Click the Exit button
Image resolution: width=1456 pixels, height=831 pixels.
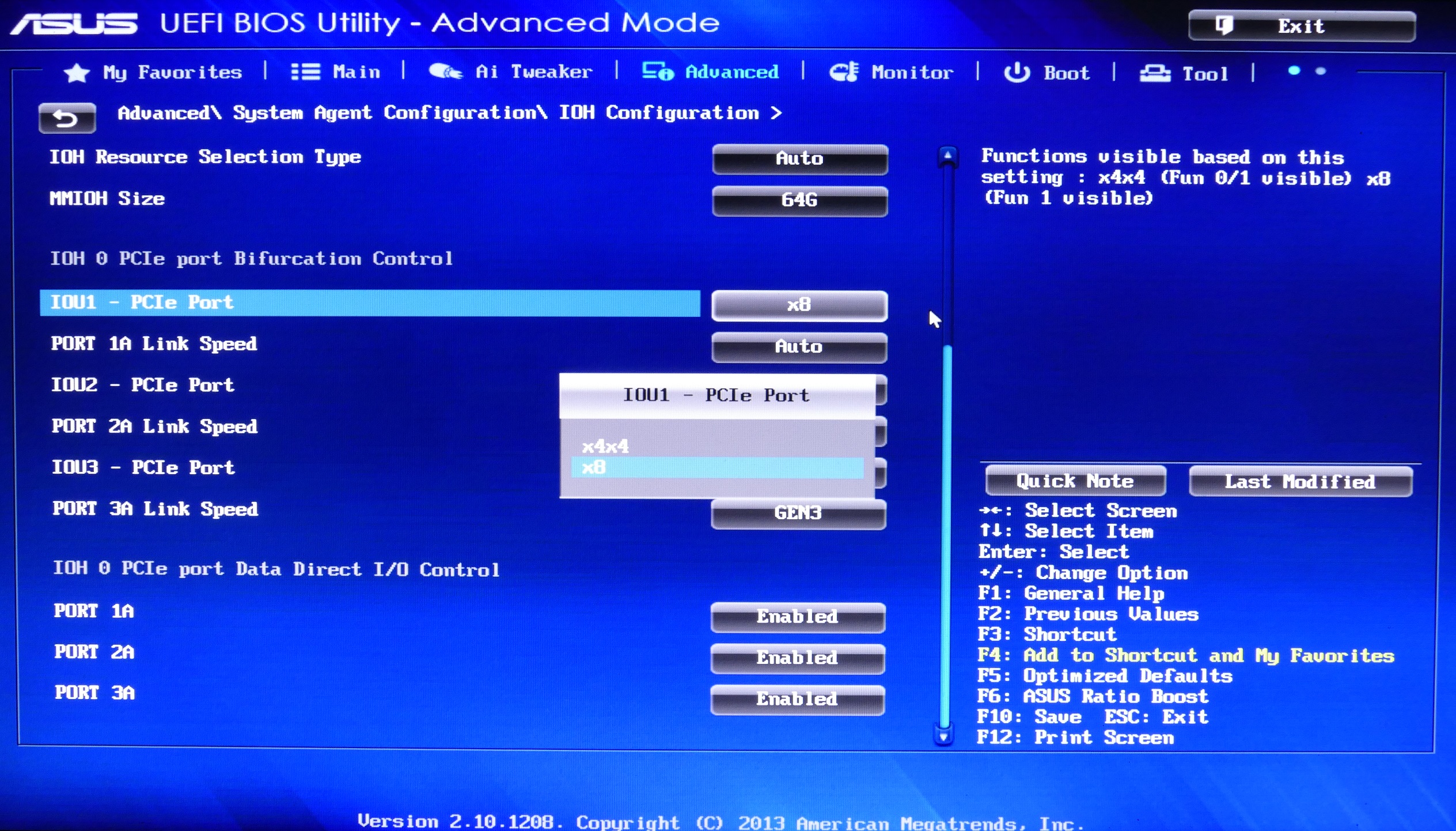click(1302, 26)
